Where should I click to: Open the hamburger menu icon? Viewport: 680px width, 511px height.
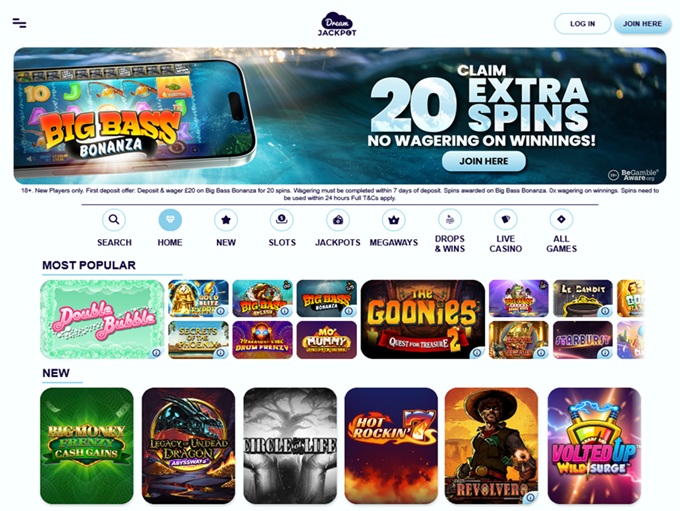(19, 23)
